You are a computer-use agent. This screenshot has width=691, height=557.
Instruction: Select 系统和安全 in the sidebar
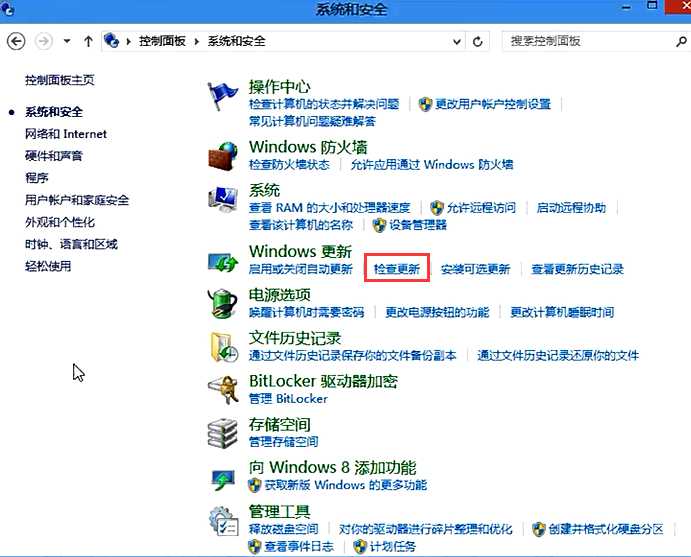pyautogui.click(x=54, y=112)
